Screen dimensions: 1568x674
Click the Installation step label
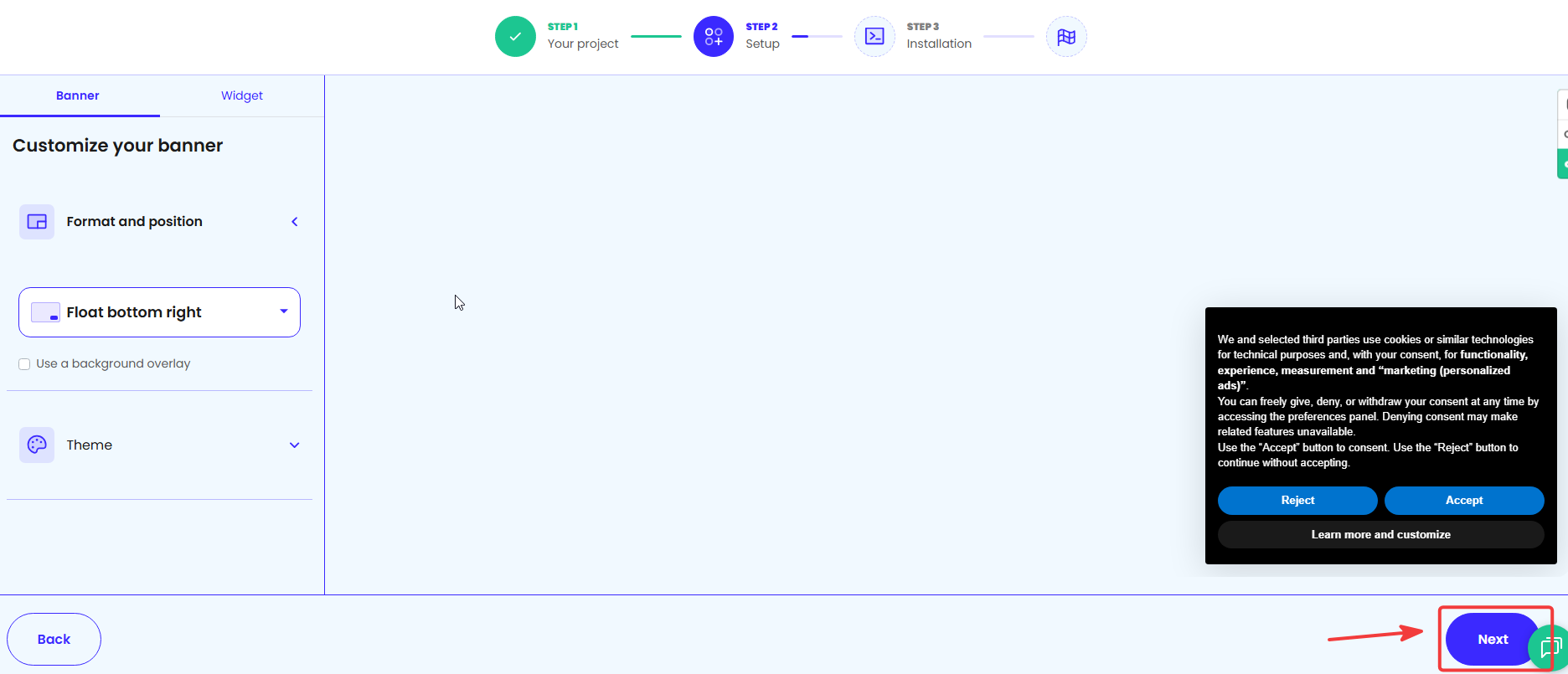tap(939, 44)
